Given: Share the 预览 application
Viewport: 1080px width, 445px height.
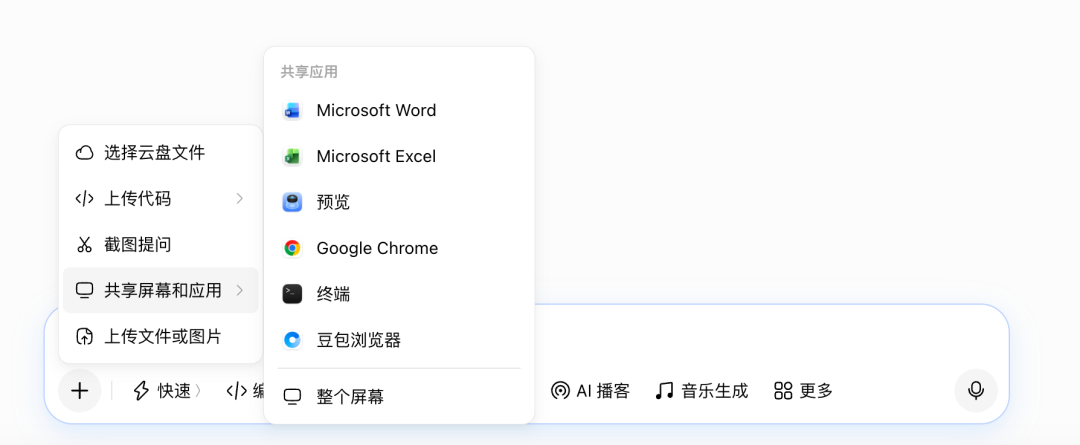Looking at the screenshot, I should coord(399,203).
